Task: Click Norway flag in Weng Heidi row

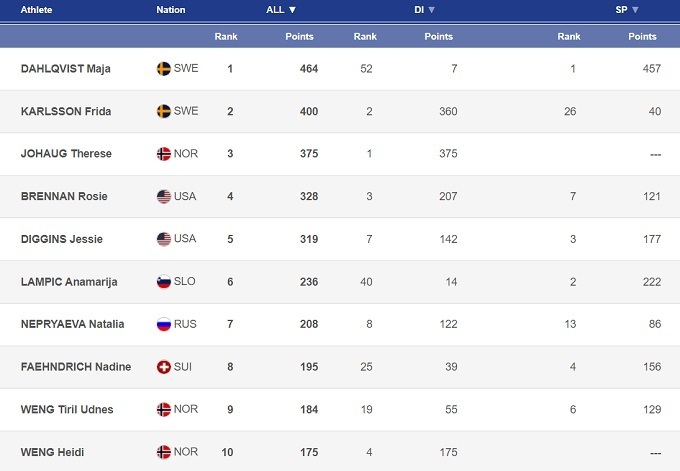Action: coord(164,453)
